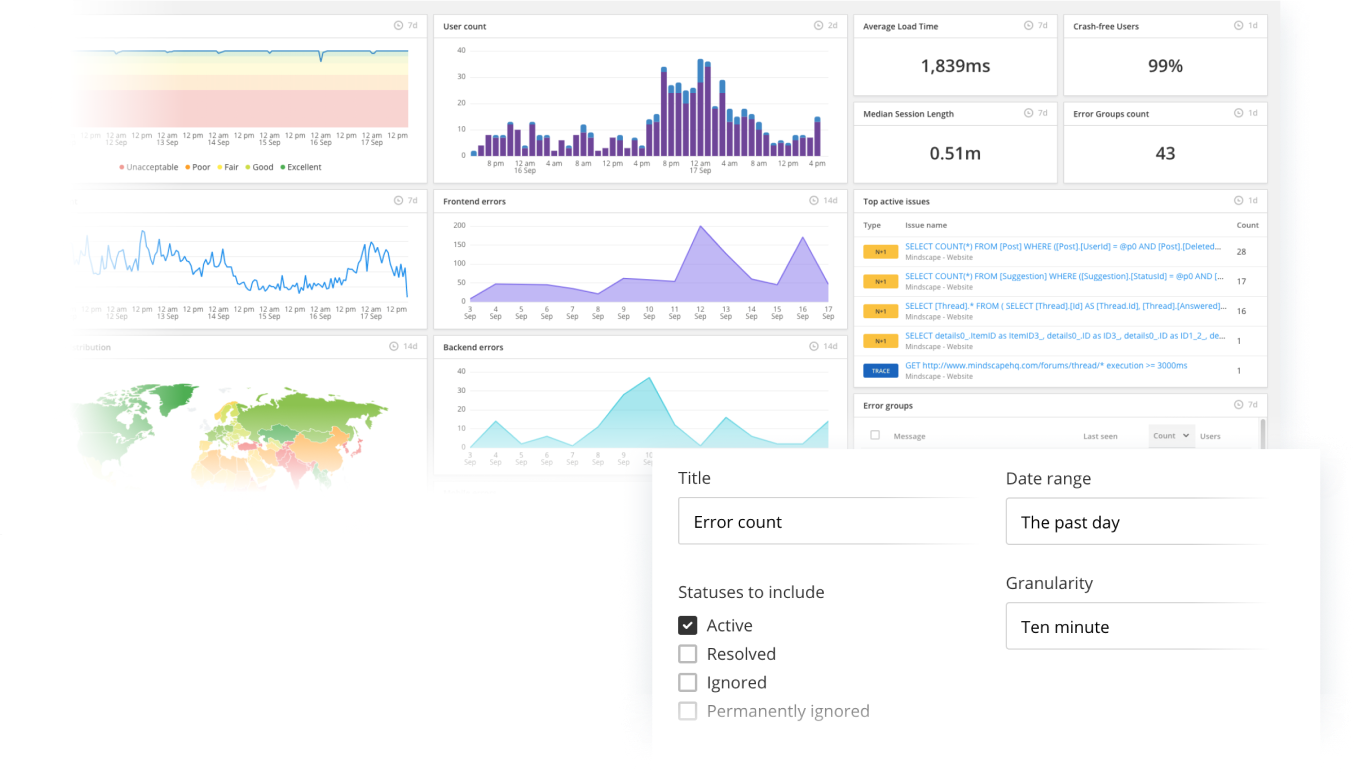The width and height of the screenshot is (1371, 774).
Task: Click the clock icon on Crash-free Users tile
Action: (1239, 26)
